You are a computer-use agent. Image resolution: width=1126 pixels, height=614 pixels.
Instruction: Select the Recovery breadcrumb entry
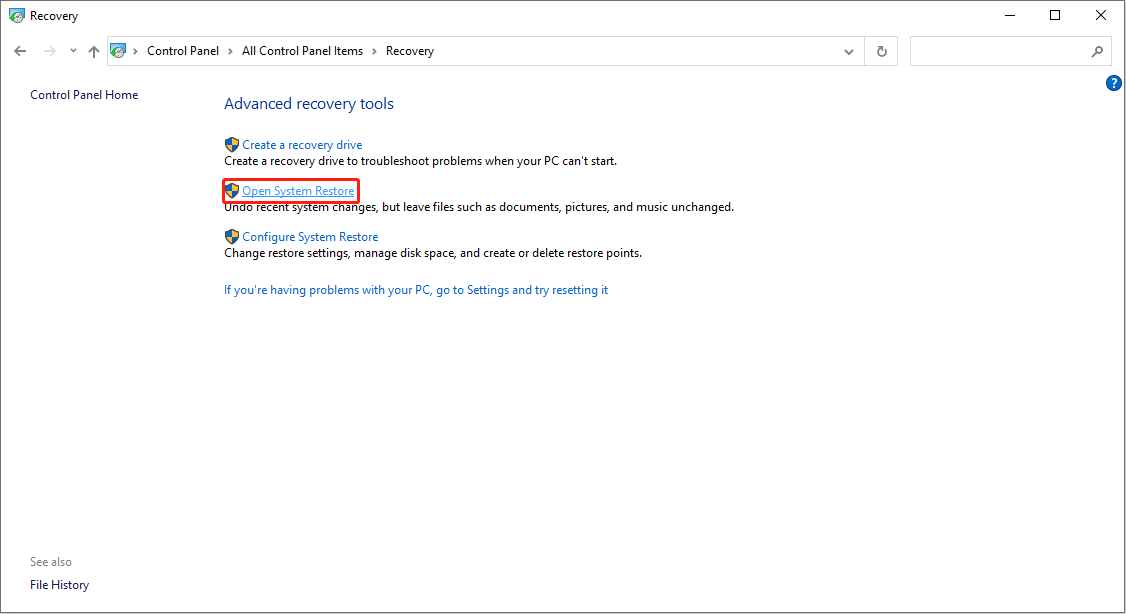409,50
